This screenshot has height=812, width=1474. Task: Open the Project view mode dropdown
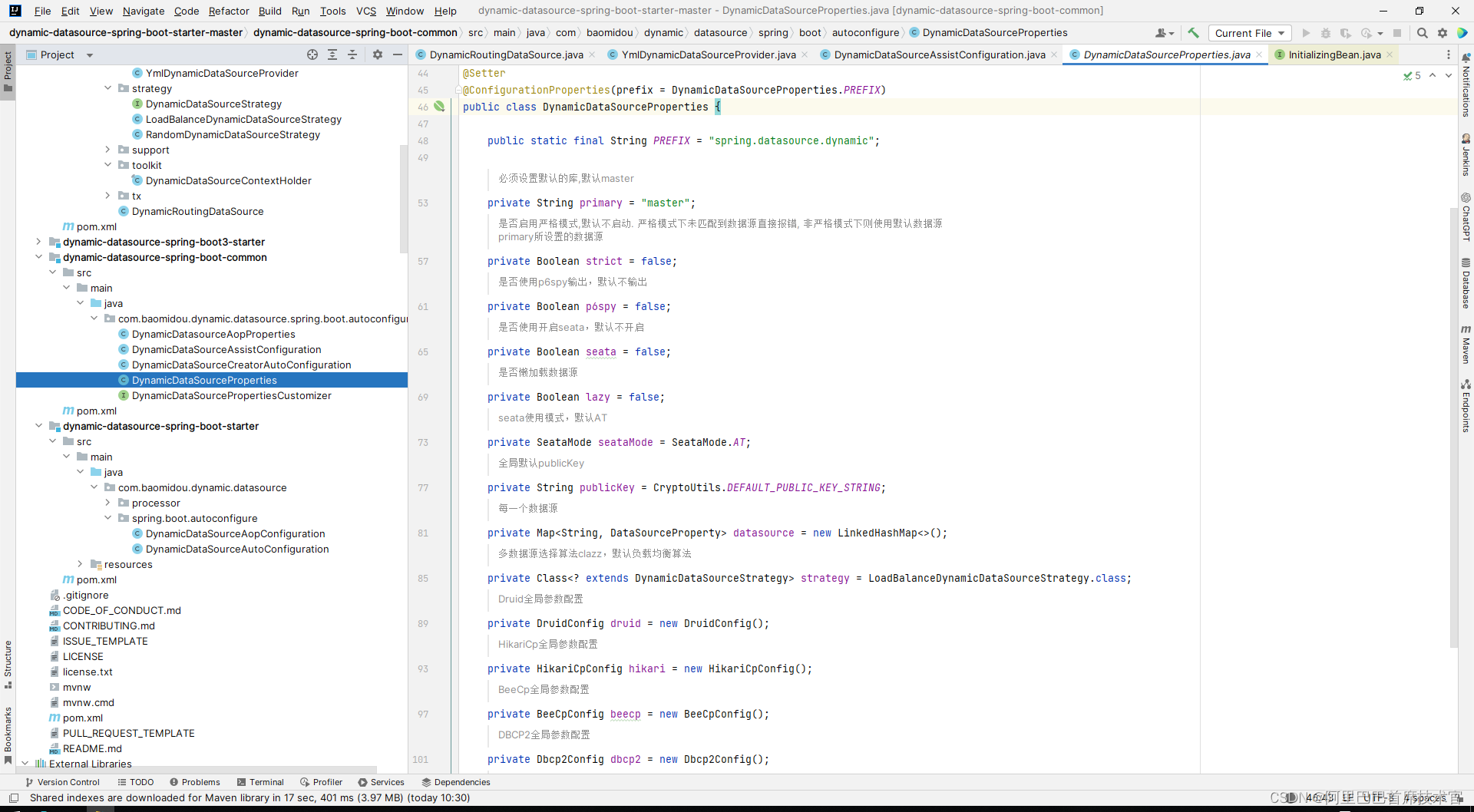coord(90,54)
